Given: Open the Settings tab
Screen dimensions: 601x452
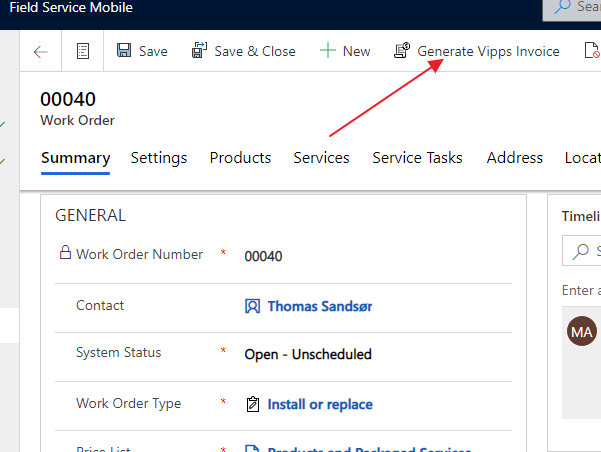Looking at the screenshot, I should point(159,158).
